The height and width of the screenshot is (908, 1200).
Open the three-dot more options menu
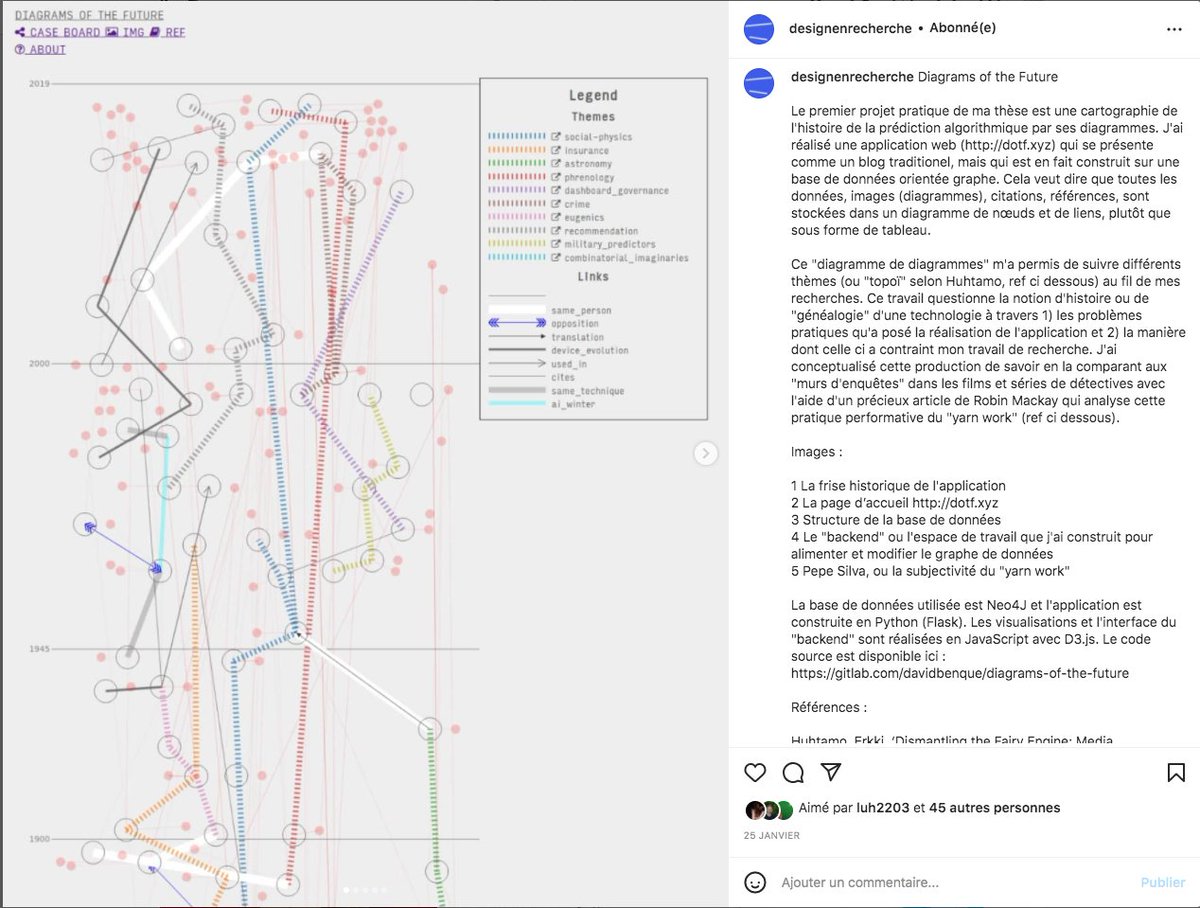pyautogui.click(x=1174, y=30)
